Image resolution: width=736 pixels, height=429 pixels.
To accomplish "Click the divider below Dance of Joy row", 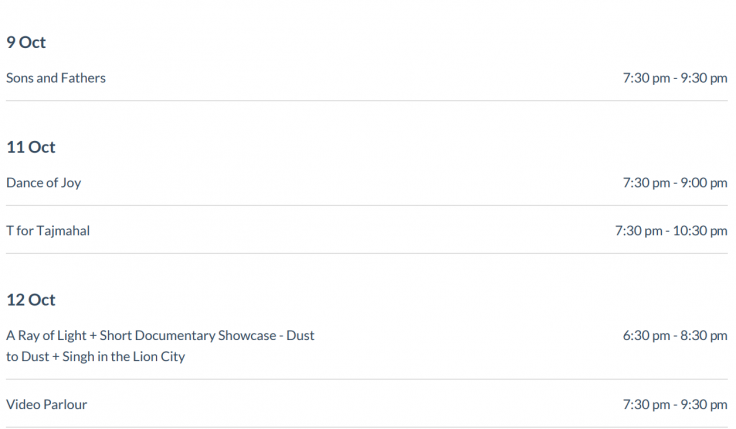I will pos(367,205).
